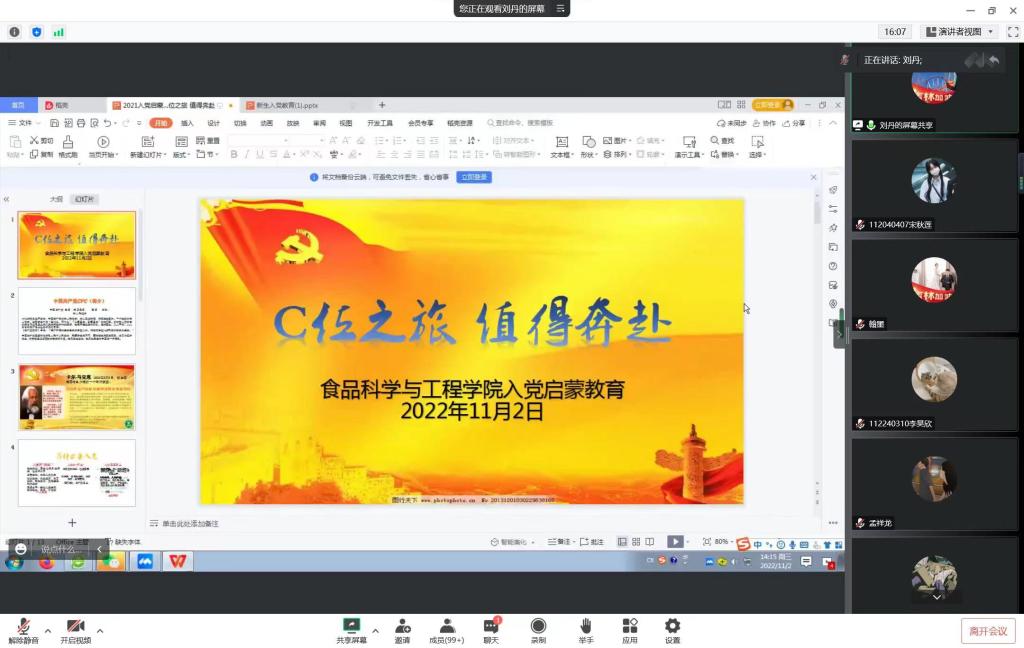The width and height of the screenshot is (1024, 648).
Task: Click 图片 insert picture tool
Action: [616, 140]
